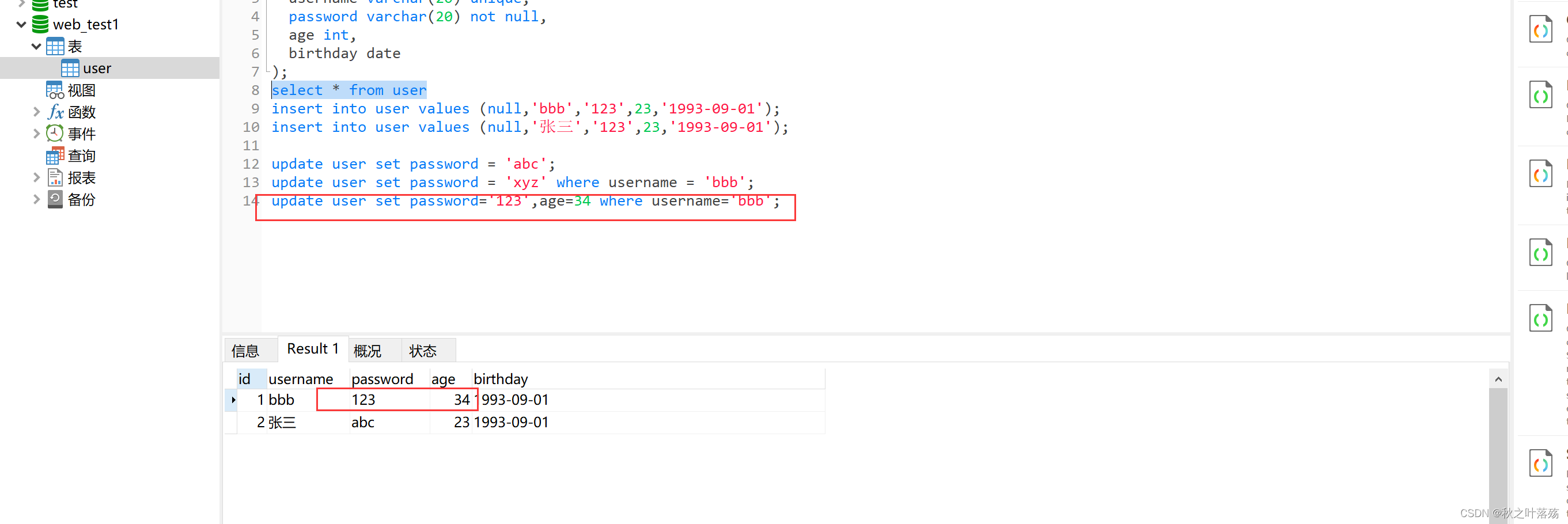Expand the 备份 backup node
Viewport: 1568px width, 524px height.
36,200
